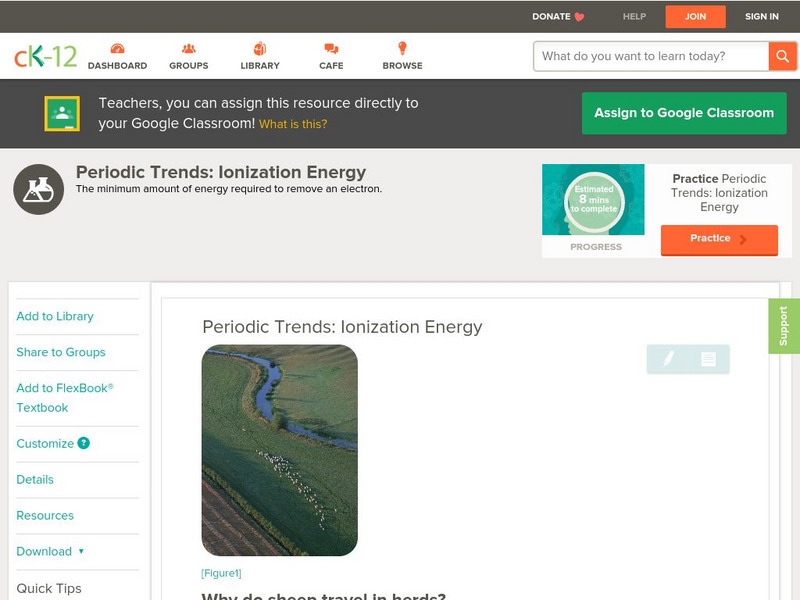
Task: Click the LIBRARY menu label
Action: point(260,65)
